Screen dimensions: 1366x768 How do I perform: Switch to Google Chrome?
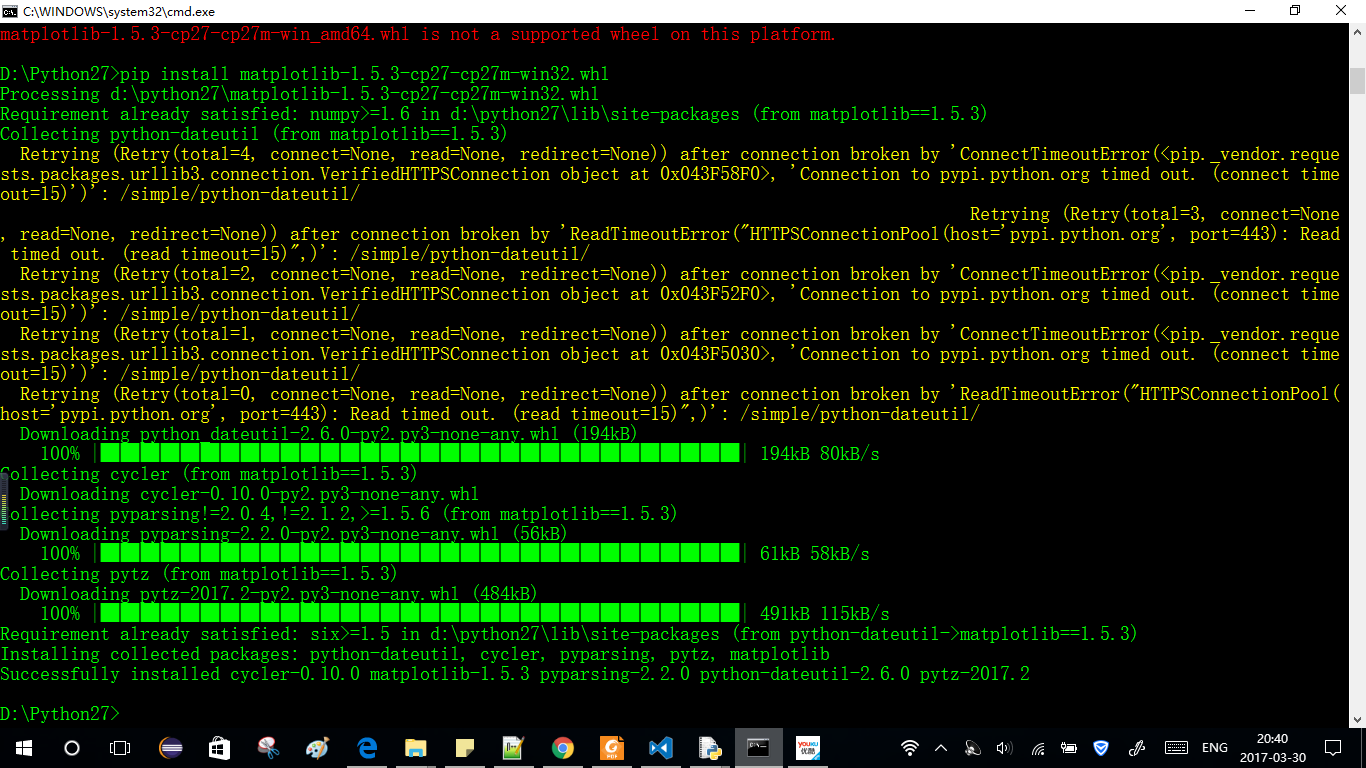[562, 747]
